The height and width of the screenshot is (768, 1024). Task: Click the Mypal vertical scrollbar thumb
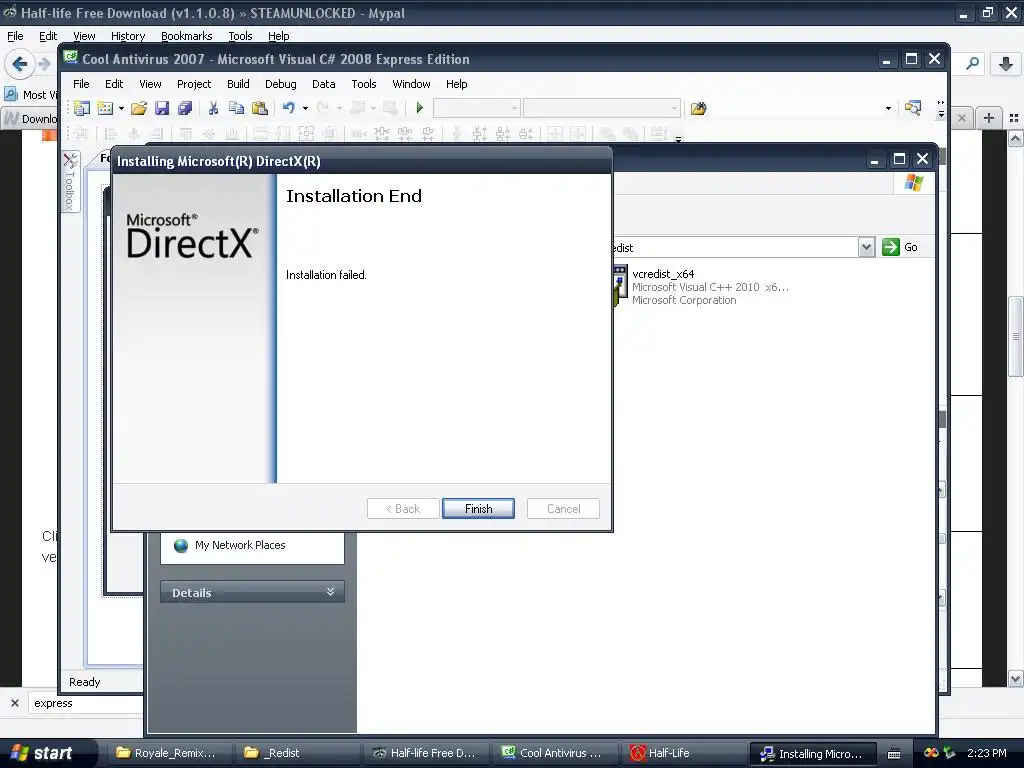tap(1016, 336)
